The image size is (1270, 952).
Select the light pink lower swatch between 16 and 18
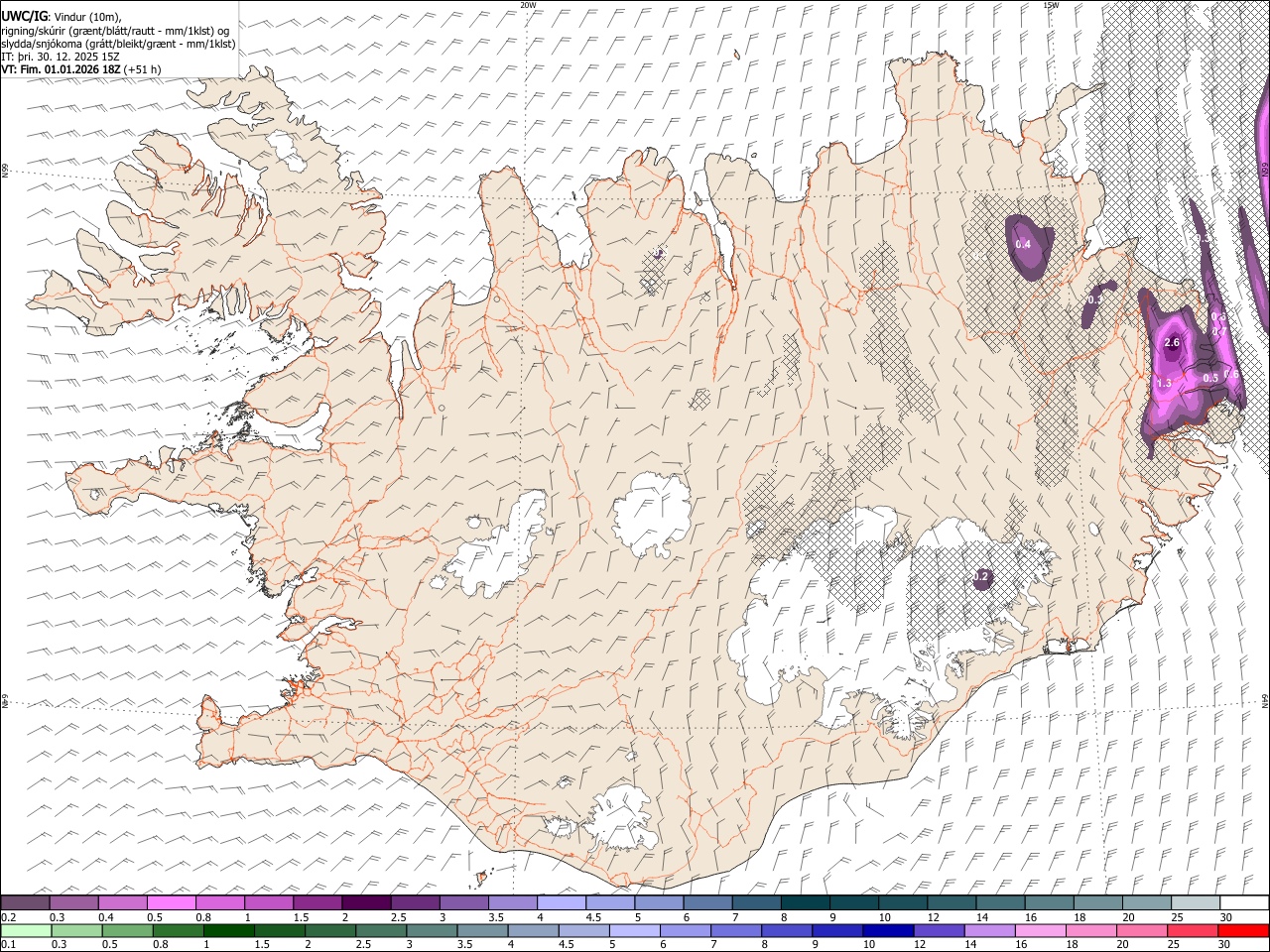pos(1039,930)
